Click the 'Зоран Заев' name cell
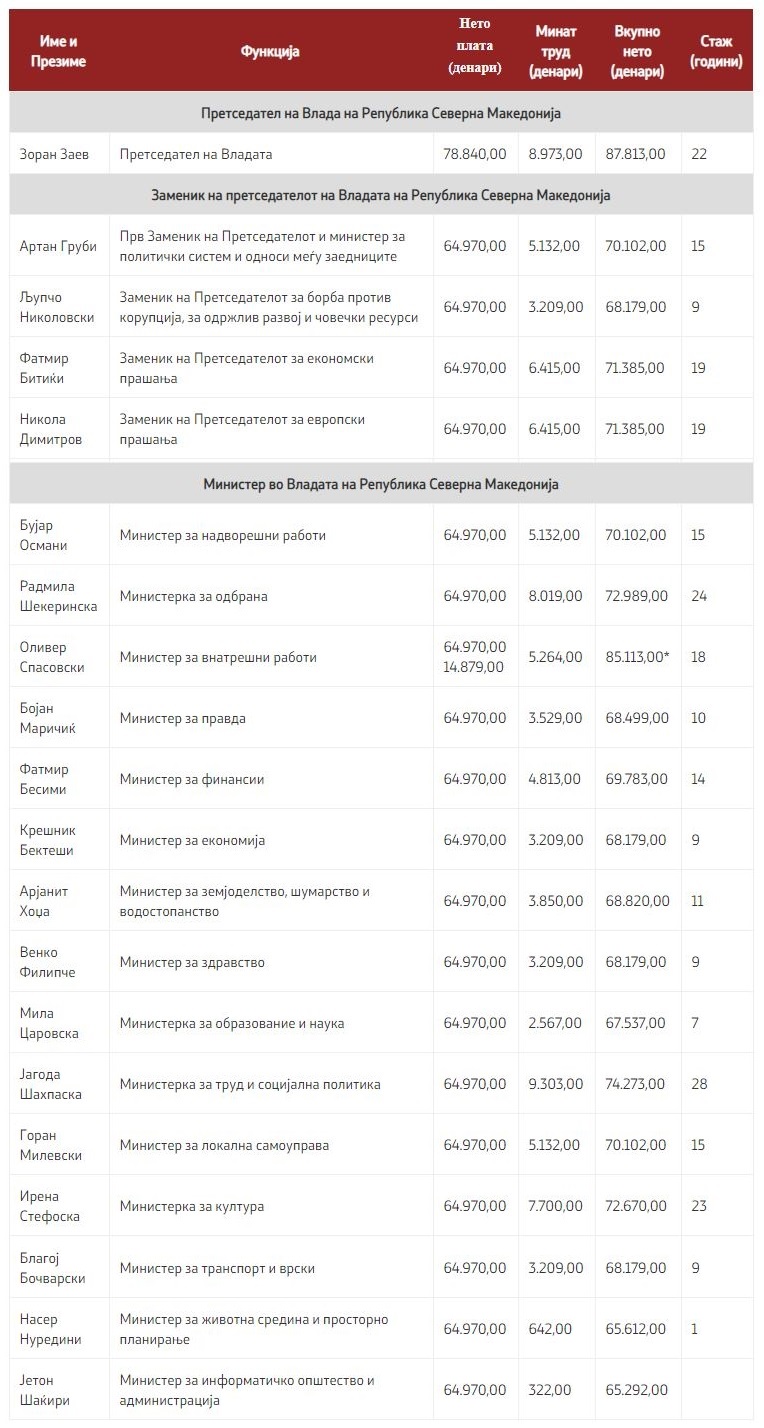Screen dimensions: 764x1428 54,154
